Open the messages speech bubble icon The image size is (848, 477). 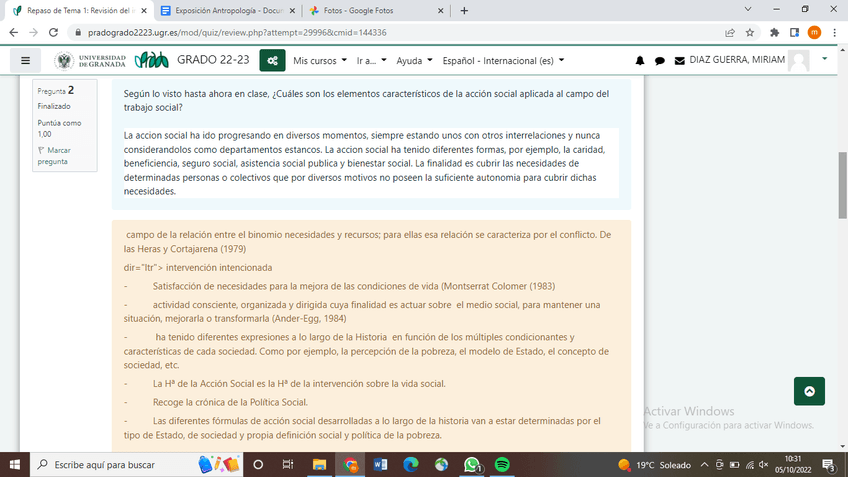point(659,61)
